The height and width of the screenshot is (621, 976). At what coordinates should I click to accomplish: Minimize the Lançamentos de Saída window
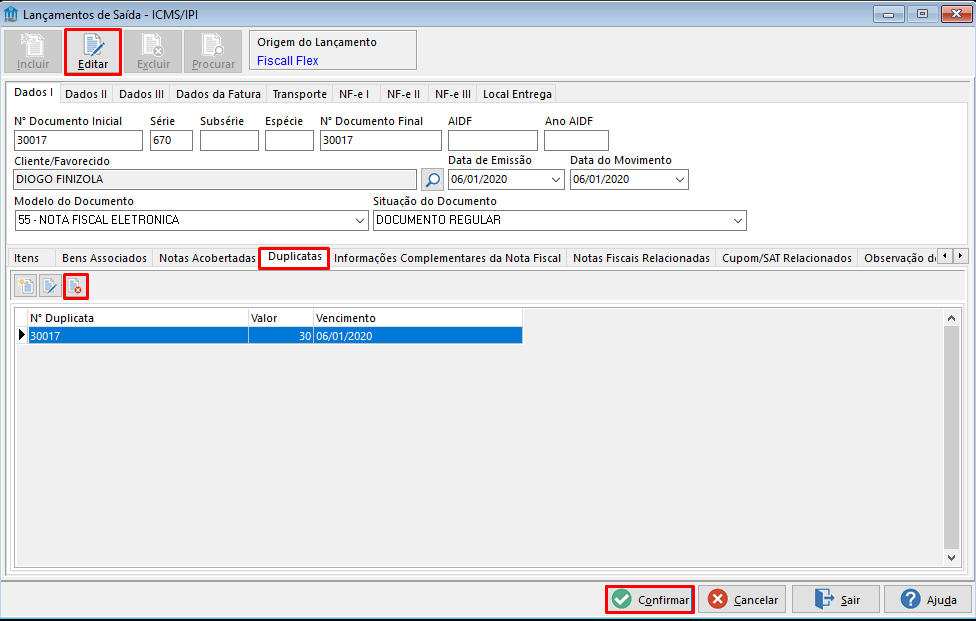click(889, 14)
